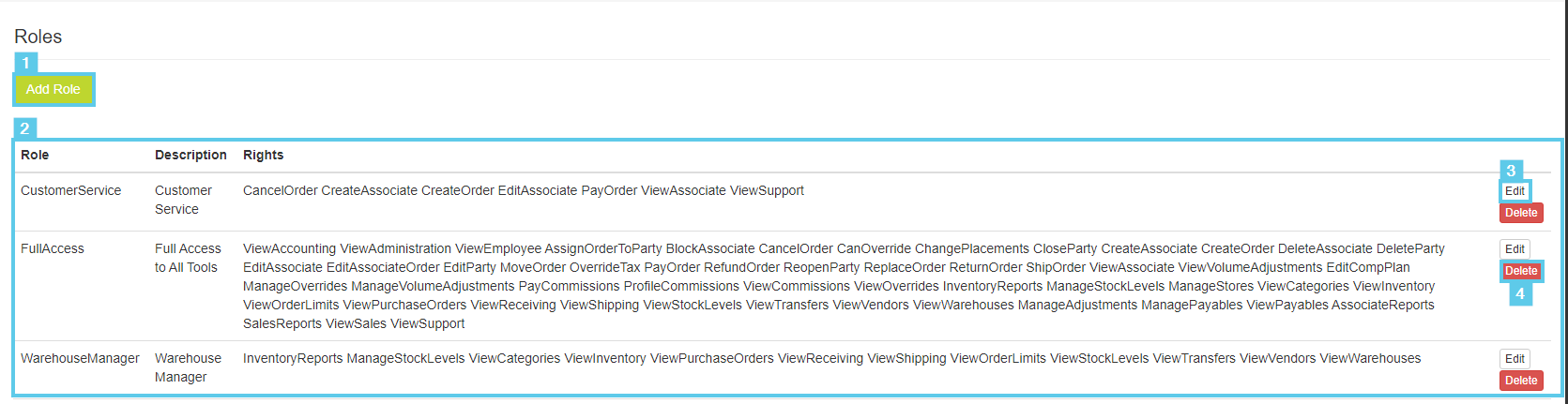
Task: Click the Warehouse Manager description cell
Action: point(188,368)
